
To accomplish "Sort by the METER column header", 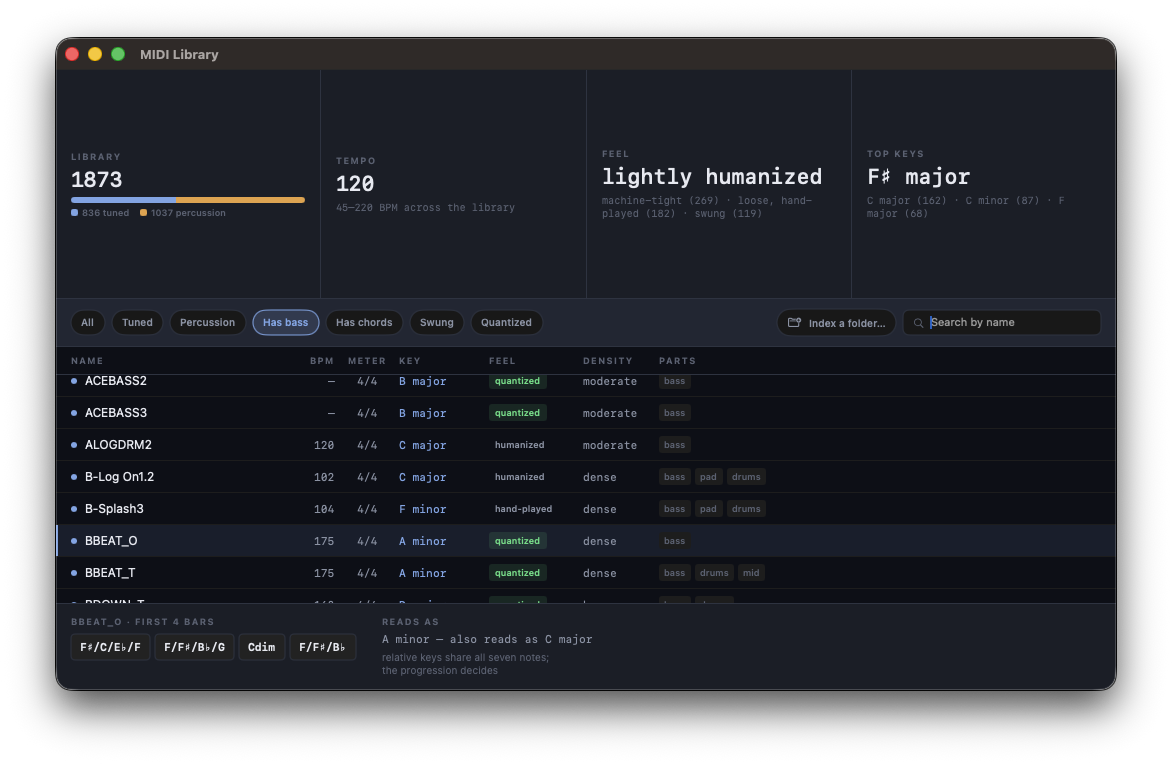I will pos(366,360).
